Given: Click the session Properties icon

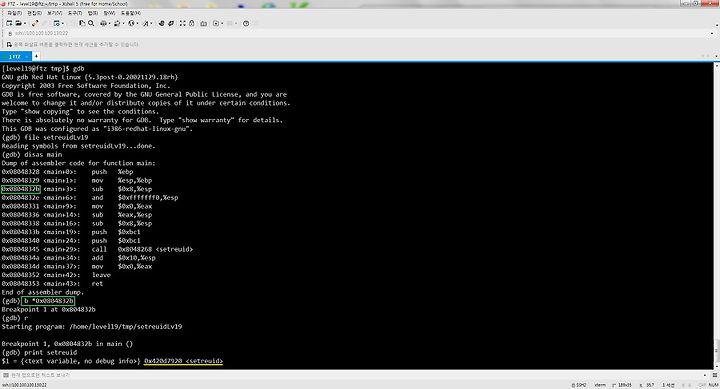Looking at the screenshot, I should (x=56, y=23).
